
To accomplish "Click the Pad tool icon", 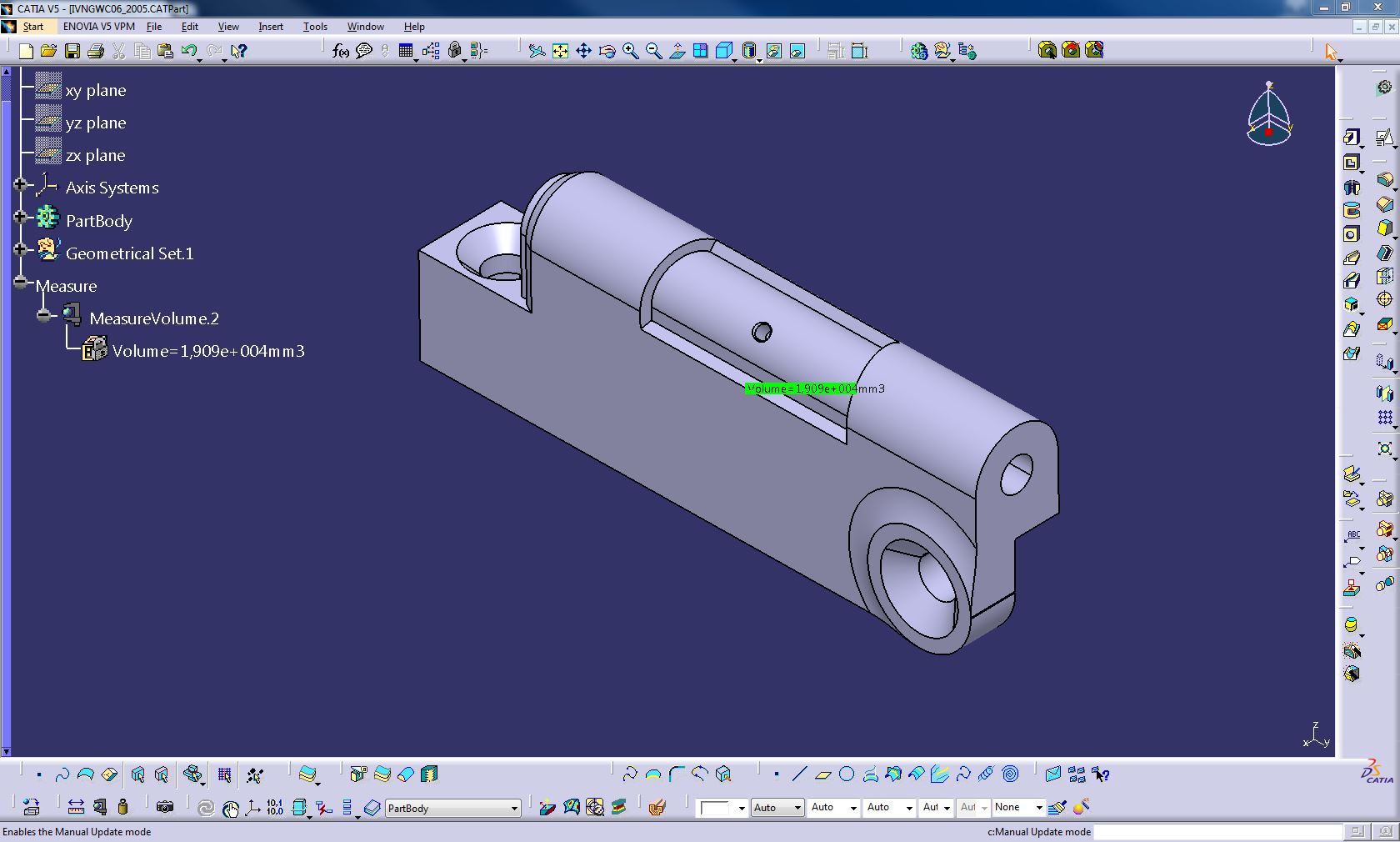I will (x=1351, y=137).
